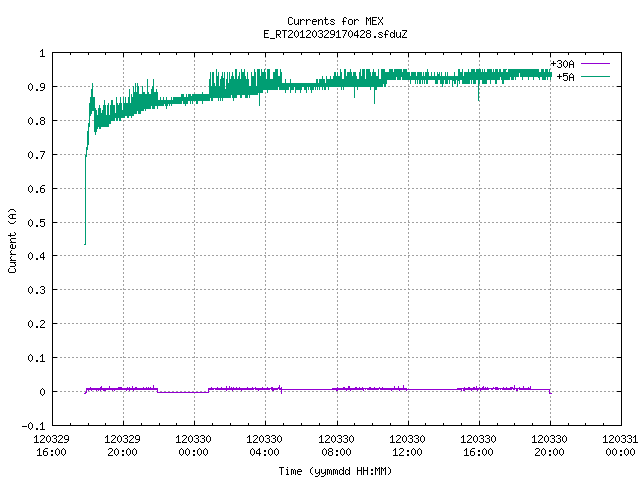Image resolution: width=640 pixels, height=480 pixels.
Task: Click the x-axis label '120330 00:00'
Action: click(x=193, y=446)
